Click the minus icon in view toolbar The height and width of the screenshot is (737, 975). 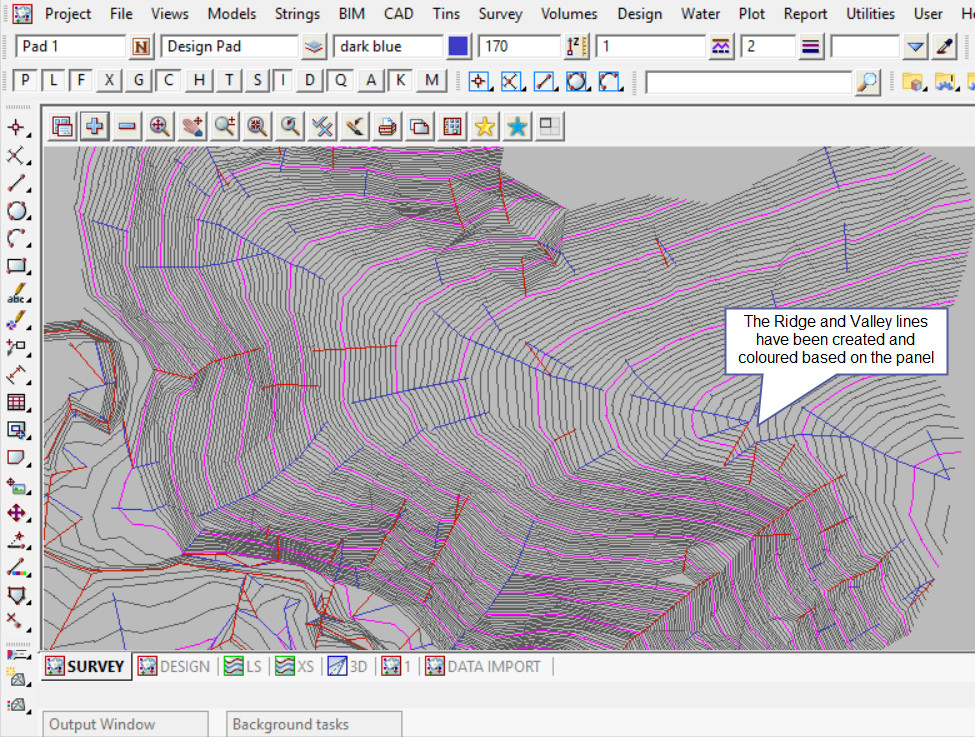tap(127, 126)
